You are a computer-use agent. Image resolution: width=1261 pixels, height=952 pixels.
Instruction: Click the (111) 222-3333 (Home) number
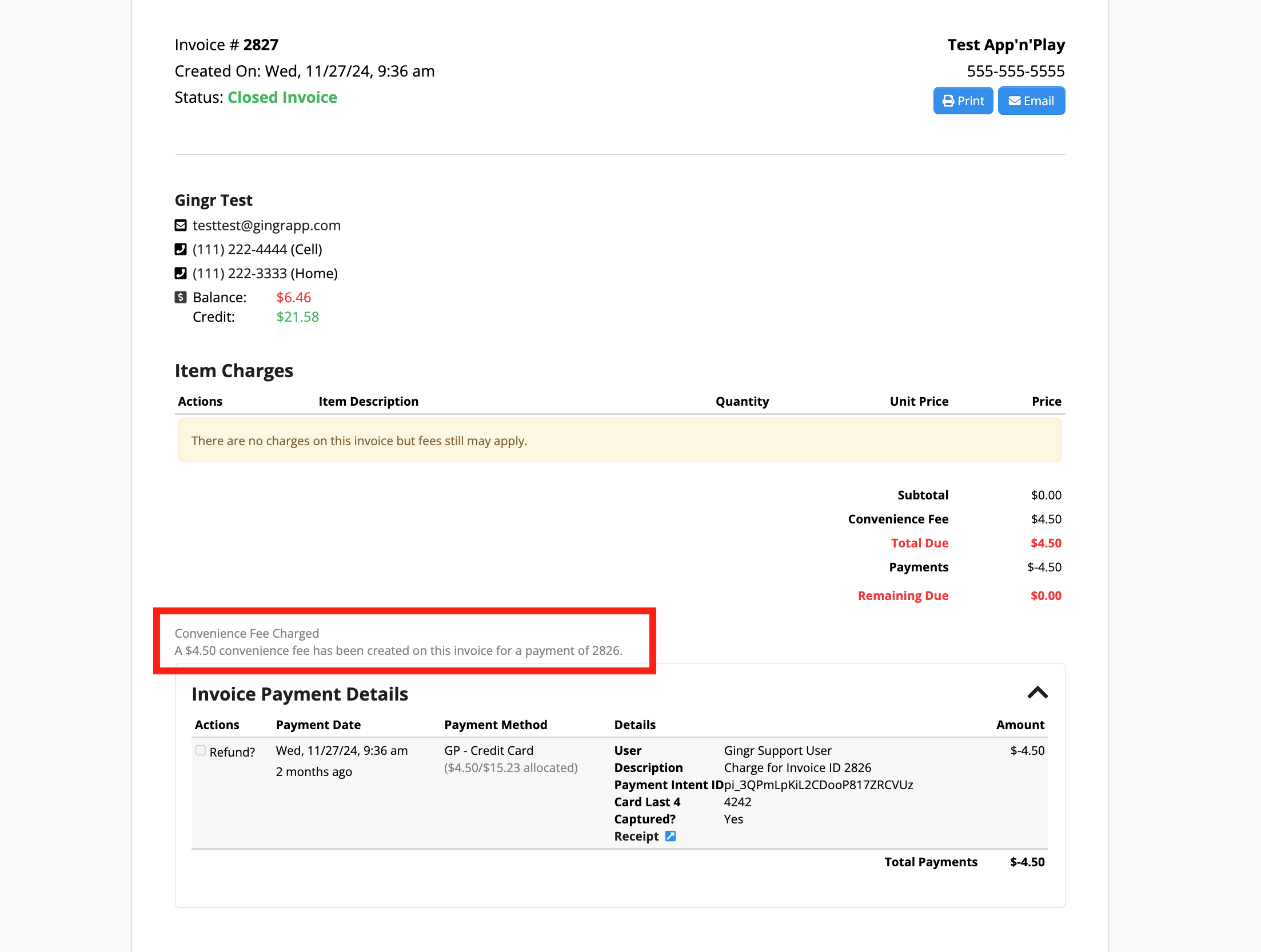[265, 273]
